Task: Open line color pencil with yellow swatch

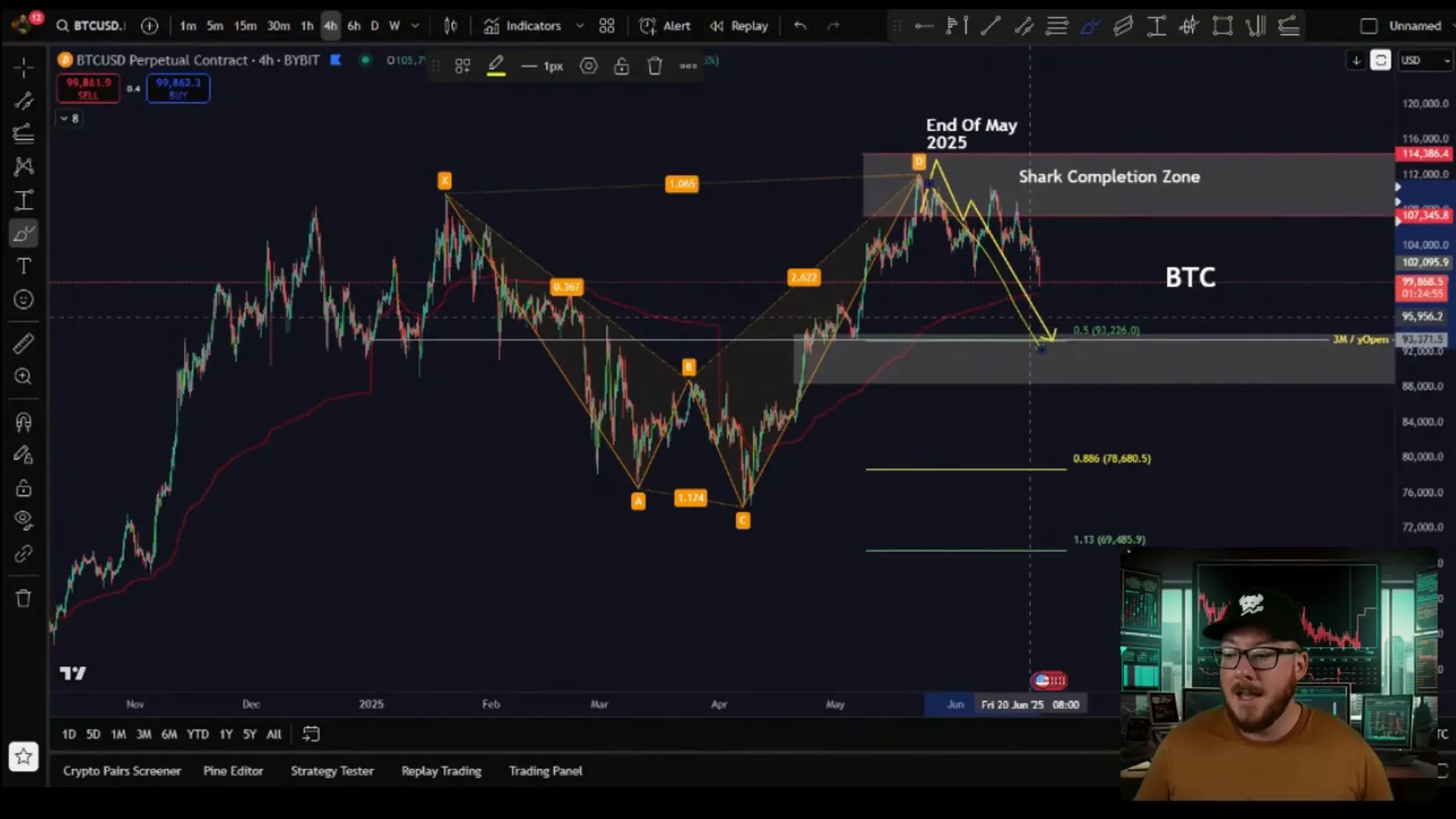Action: tap(496, 66)
